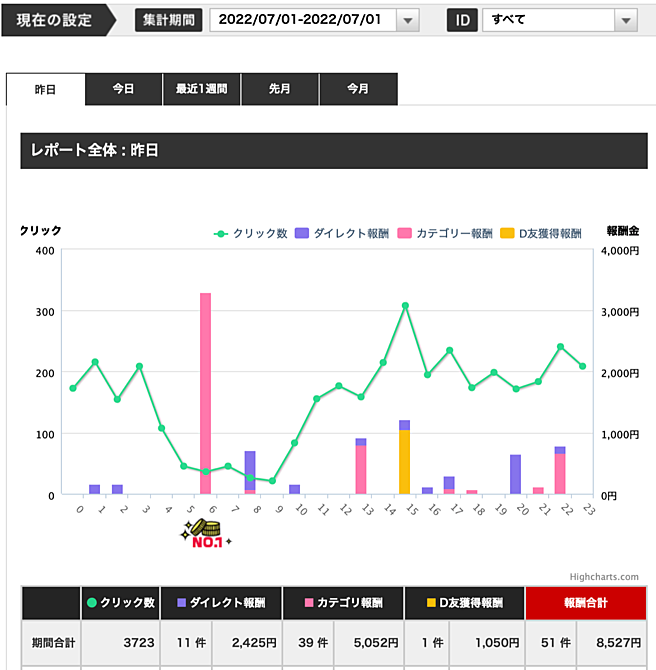Switch to the 最近1週間 tab
The height and width of the screenshot is (670, 656).
coord(202,89)
